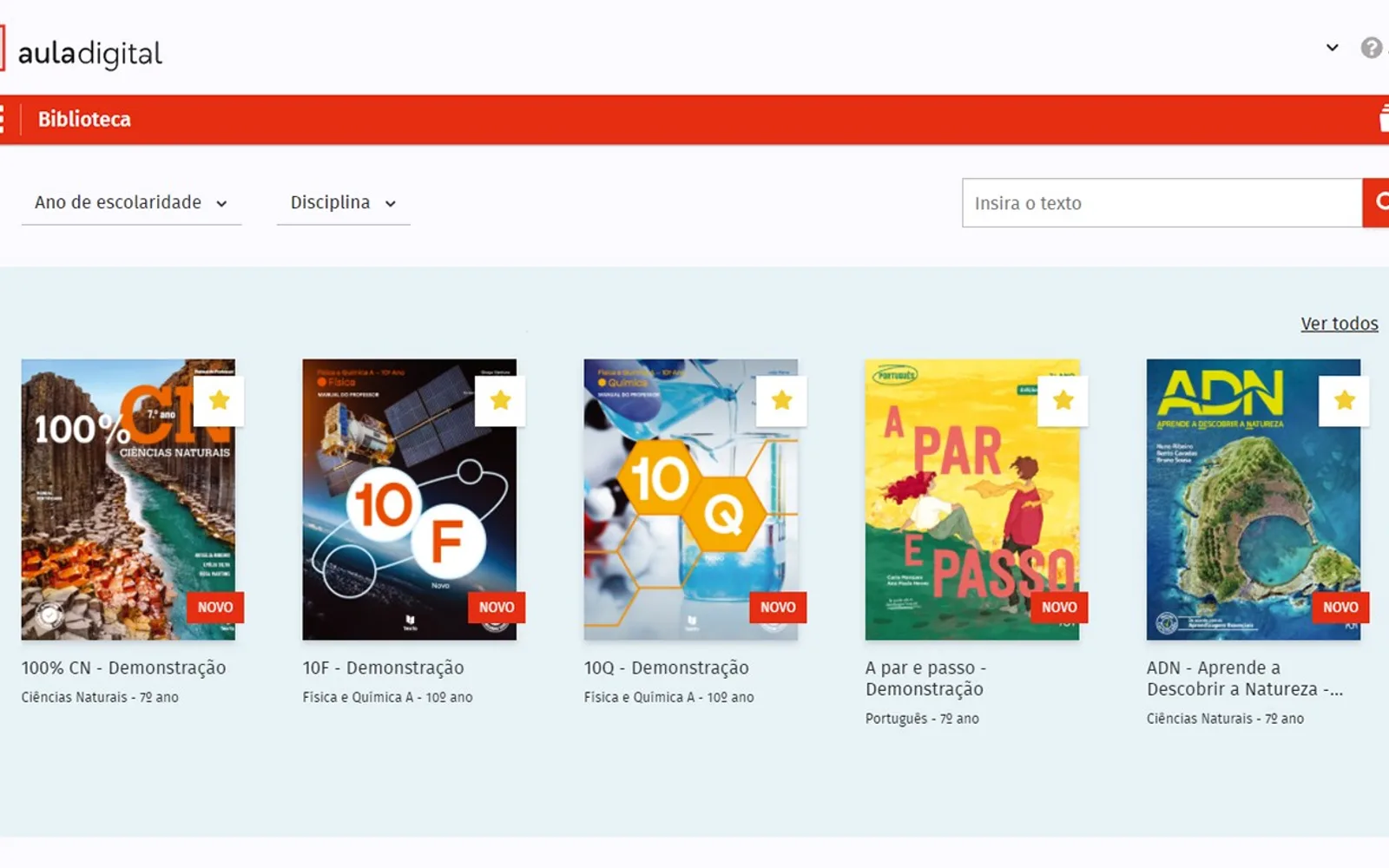Toggle favorite star on 10Q book
This screenshot has width=1389, height=868.
point(781,400)
